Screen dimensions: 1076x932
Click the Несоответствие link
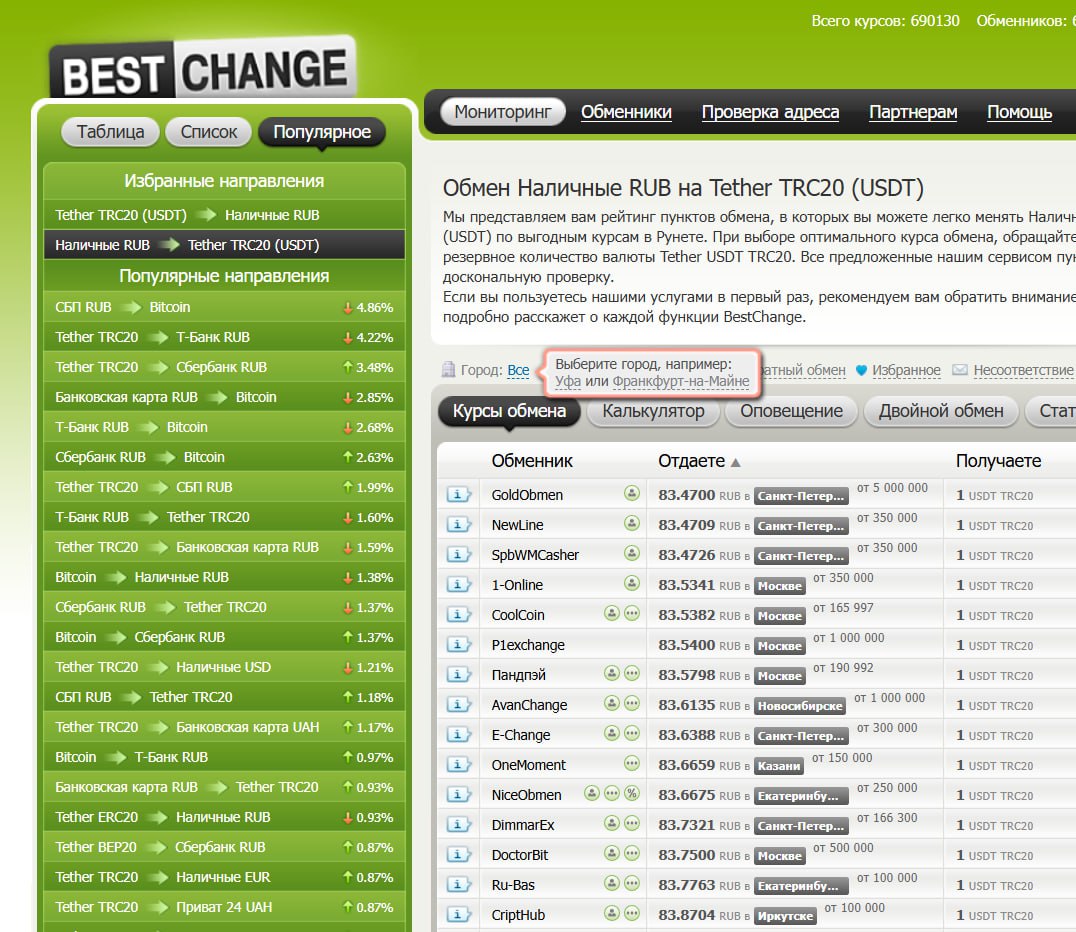pos(1023,370)
